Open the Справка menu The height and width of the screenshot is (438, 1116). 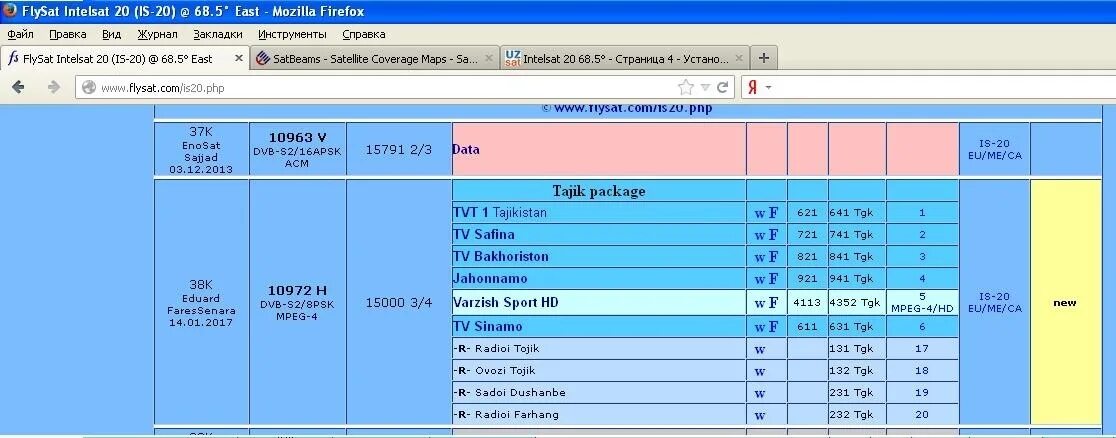tap(364, 34)
